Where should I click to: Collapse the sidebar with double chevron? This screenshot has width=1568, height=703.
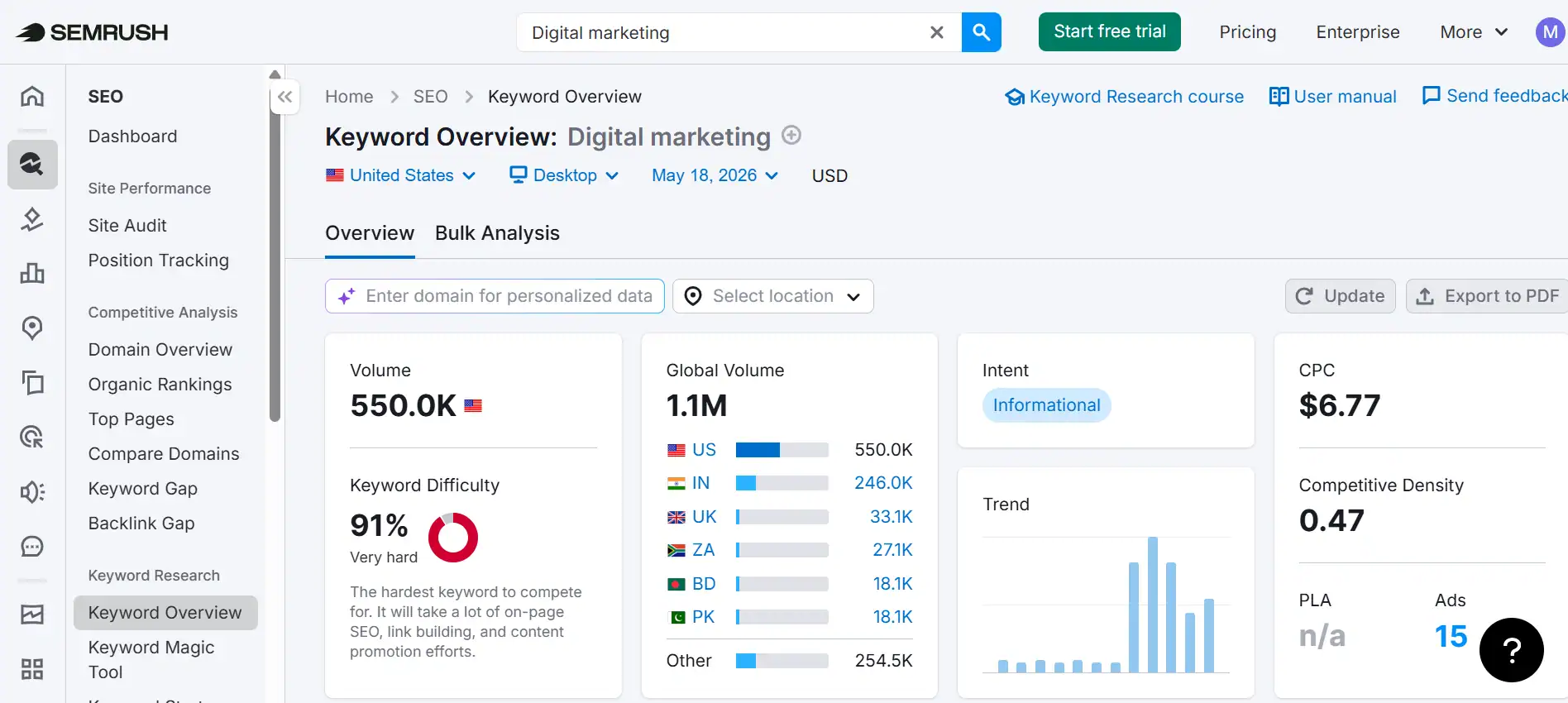click(284, 97)
